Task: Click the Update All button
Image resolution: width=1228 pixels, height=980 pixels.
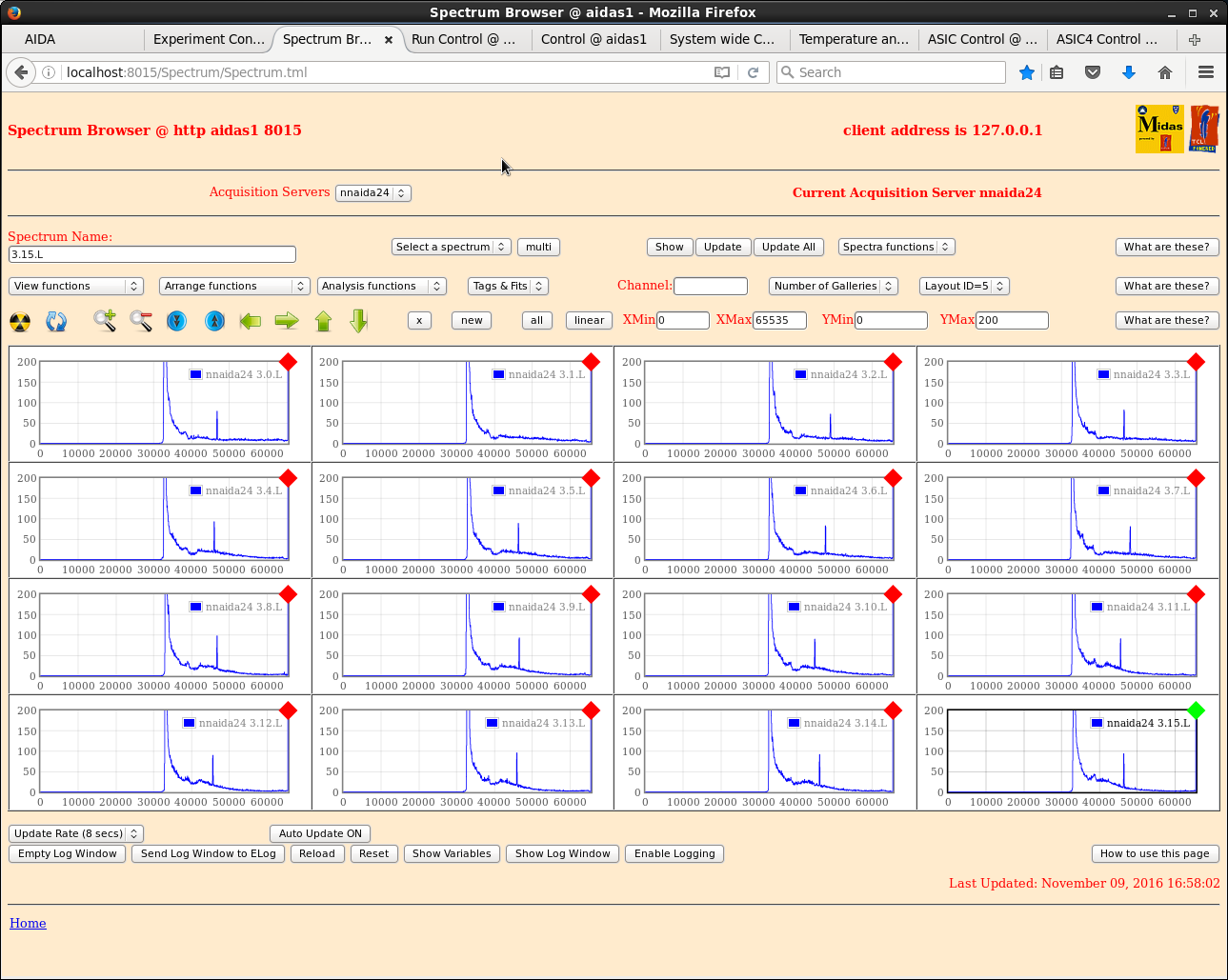Action: [x=788, y=247]
